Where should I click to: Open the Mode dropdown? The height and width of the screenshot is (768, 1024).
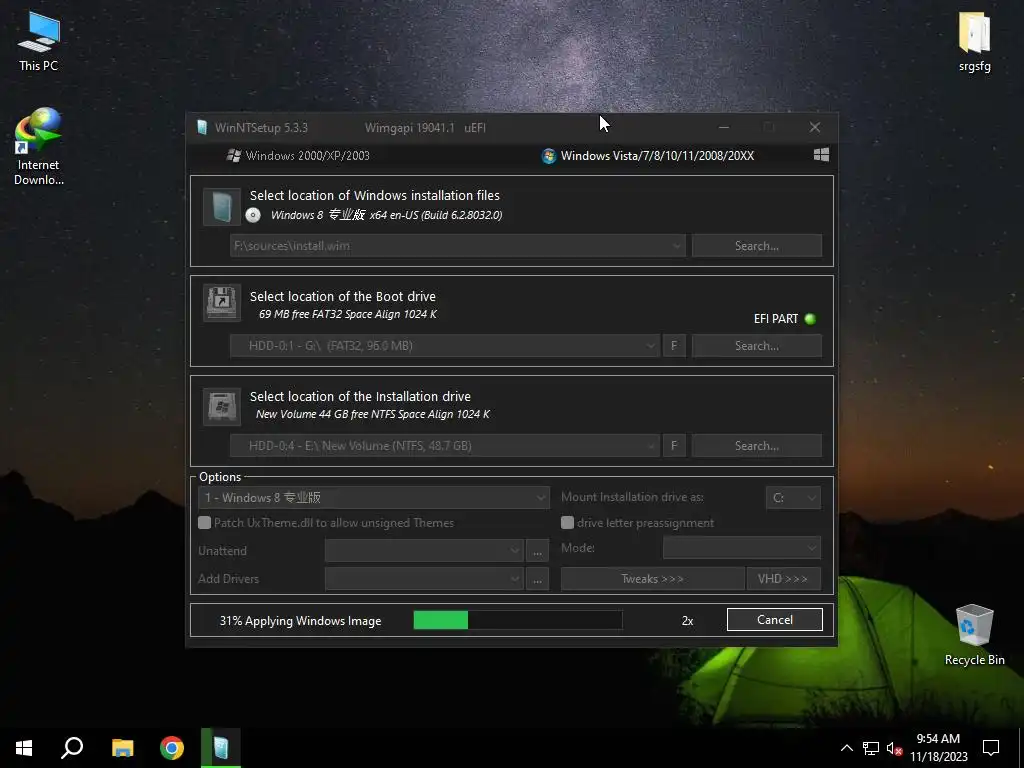click(x=742, y=548)
